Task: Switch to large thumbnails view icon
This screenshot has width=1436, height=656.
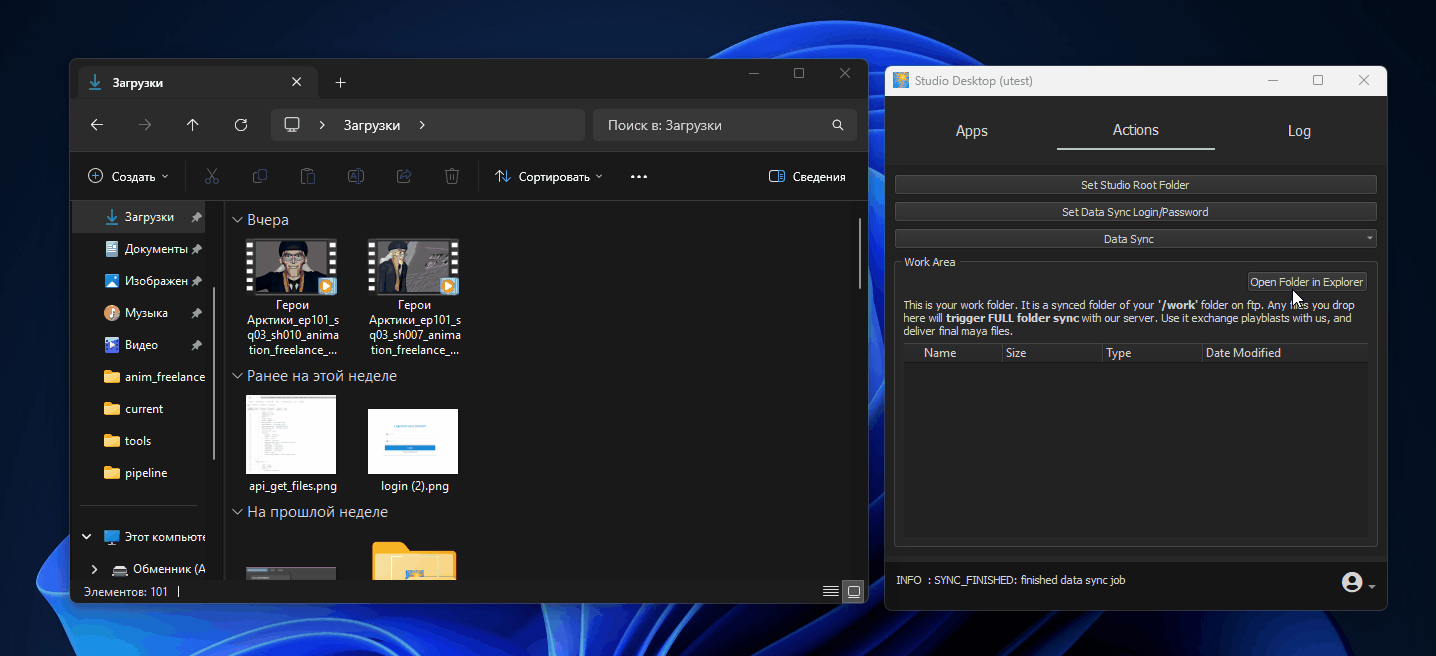Action: click(x=853, y=591)
